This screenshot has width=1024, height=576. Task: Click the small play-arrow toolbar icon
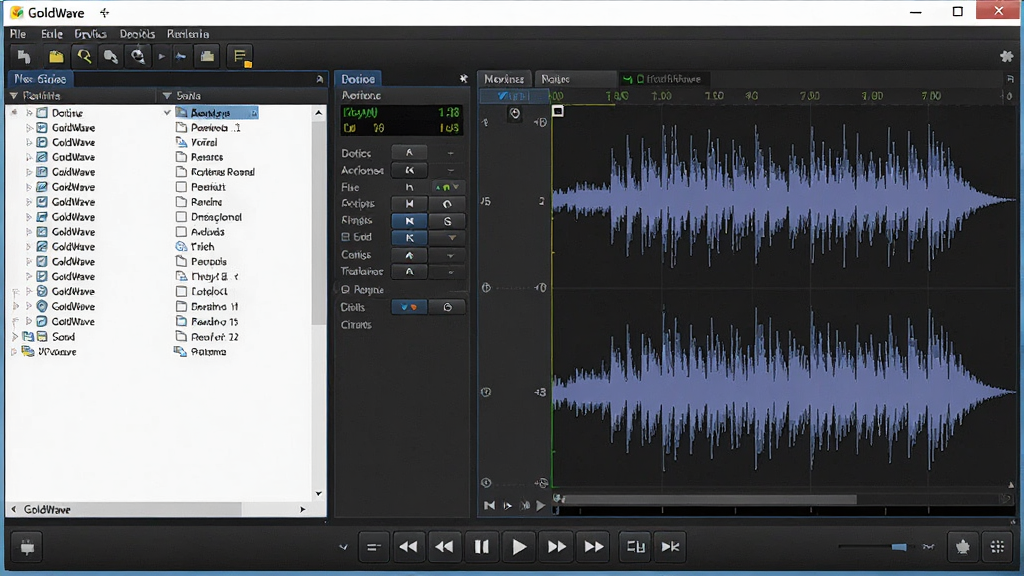tap(161, 57)
